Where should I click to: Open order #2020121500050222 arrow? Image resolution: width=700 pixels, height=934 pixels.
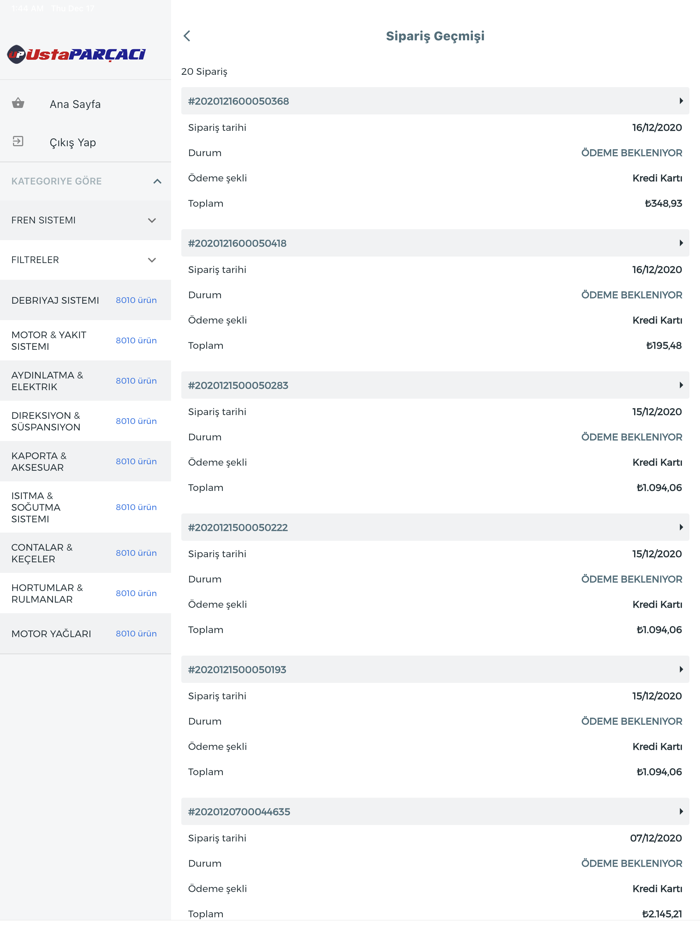(x=681, y=527)
